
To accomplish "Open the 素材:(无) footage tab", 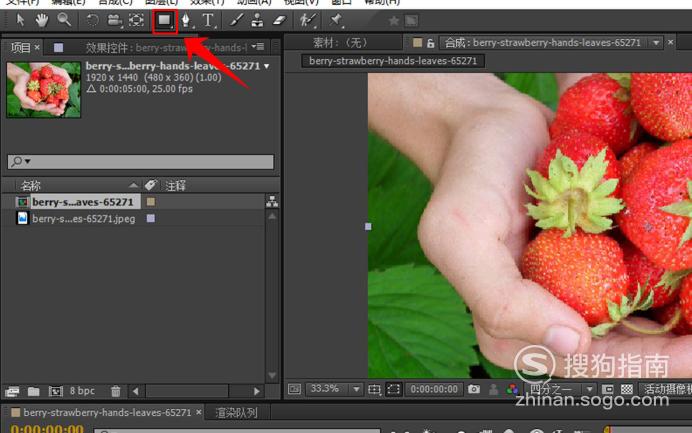I will tap(340, 43).
